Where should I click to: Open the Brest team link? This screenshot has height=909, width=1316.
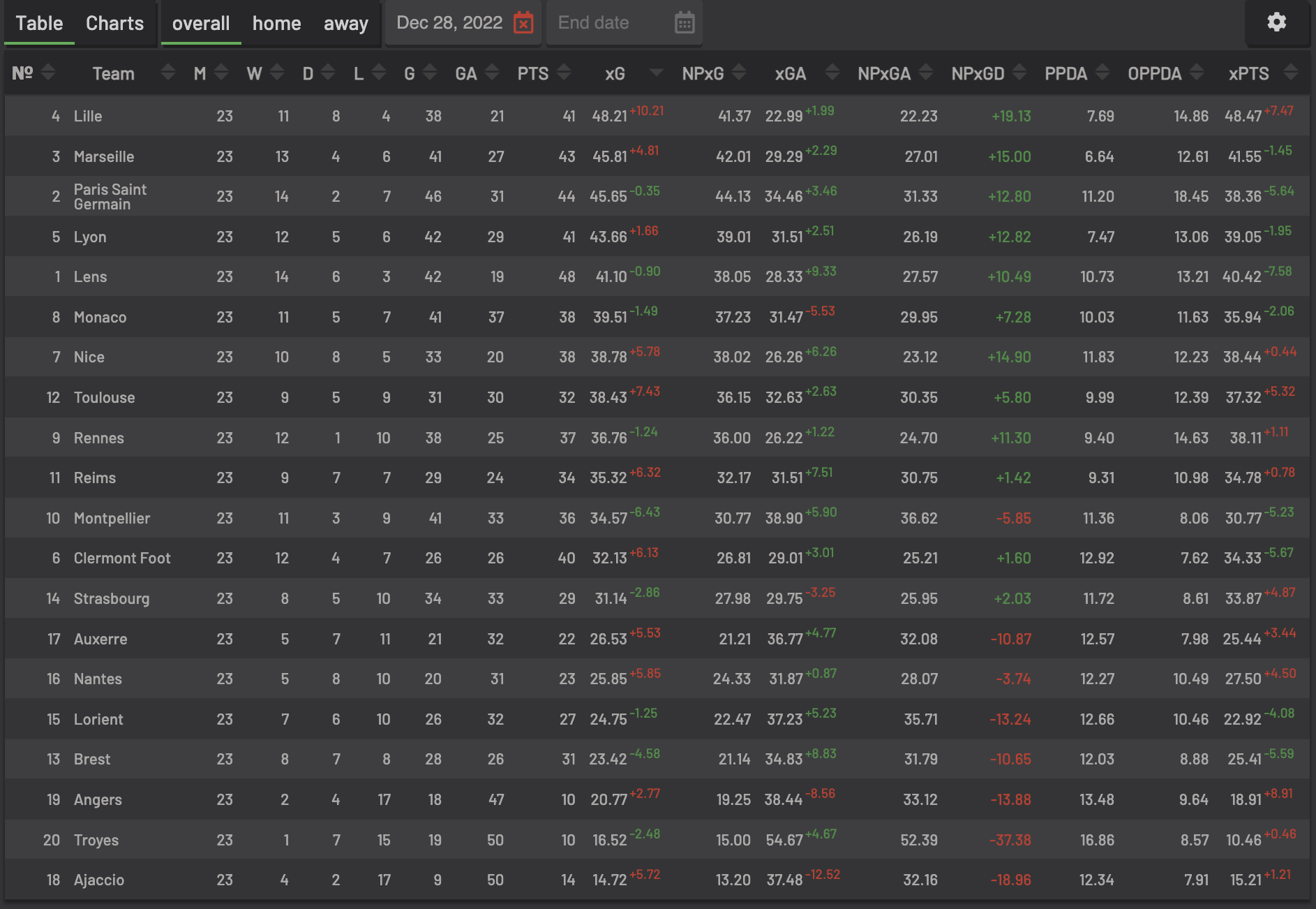(92, 759)
